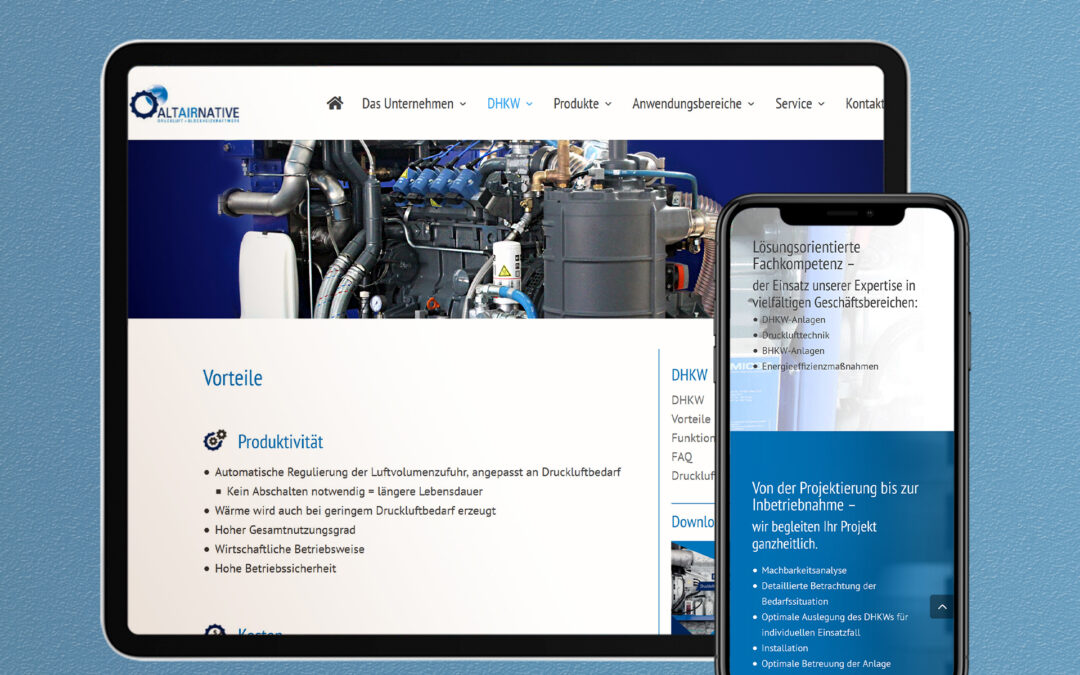Click the Download sidebar heading
Image resolution: width=1080 pixels, height=675 pixels.
coord(692,521)
